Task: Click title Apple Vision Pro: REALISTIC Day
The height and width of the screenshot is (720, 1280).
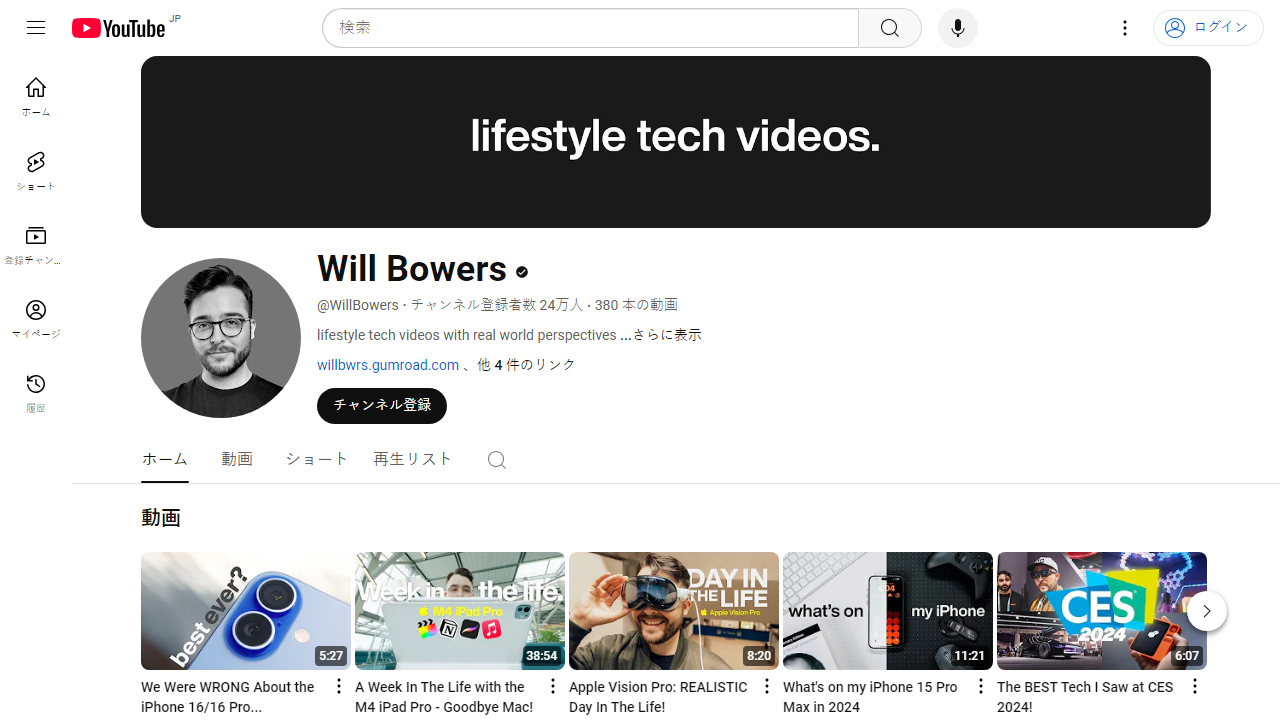Action: pos(658,697)
